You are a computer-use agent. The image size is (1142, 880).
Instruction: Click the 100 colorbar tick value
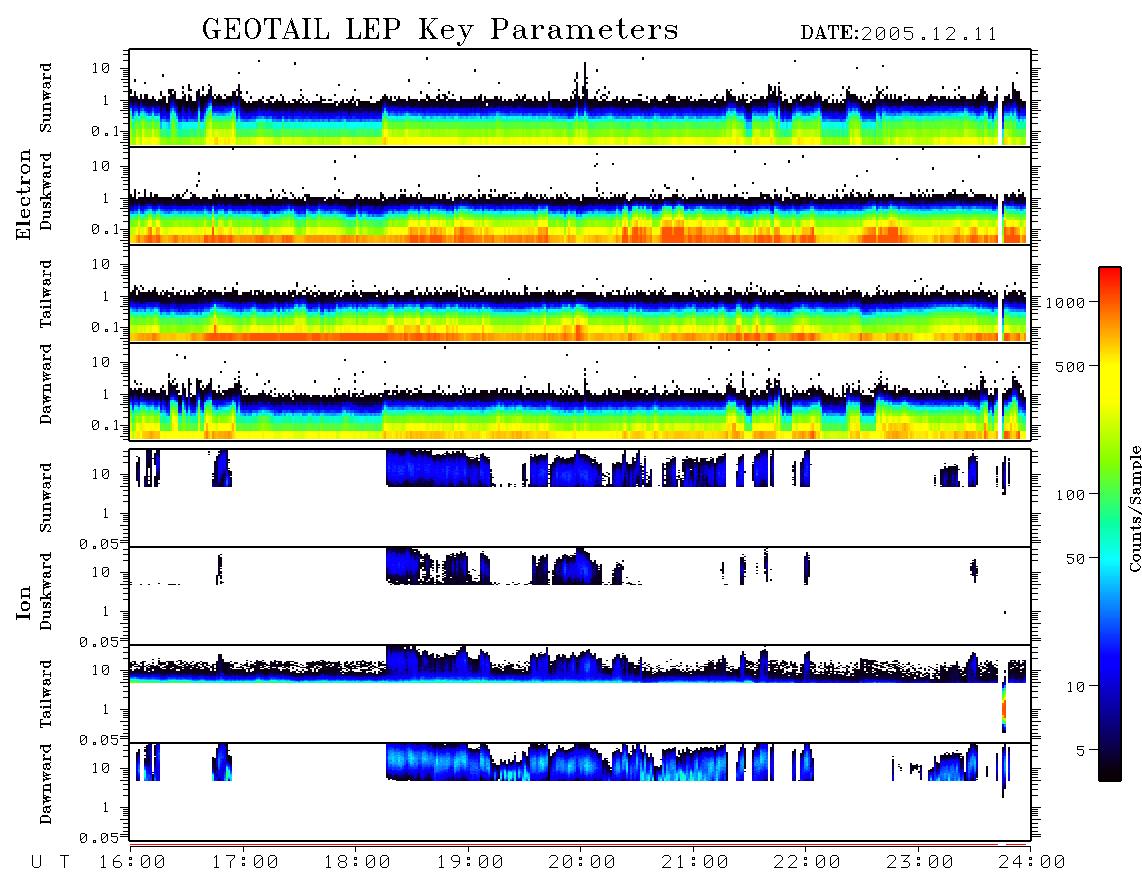click(1070, 495)
